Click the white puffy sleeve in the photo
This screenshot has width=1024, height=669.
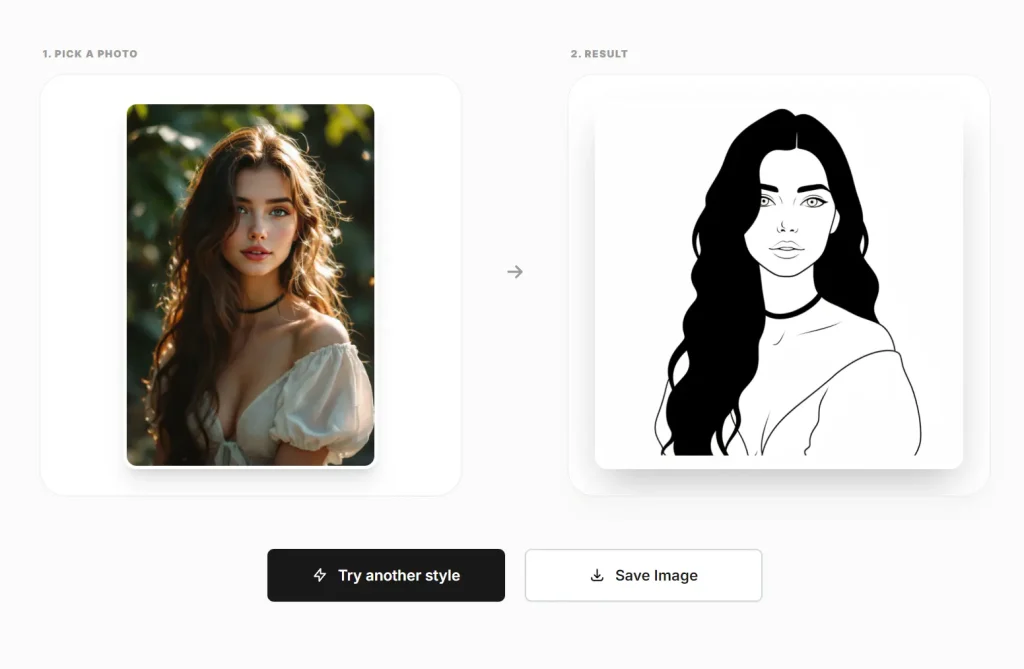coord(325,395)
